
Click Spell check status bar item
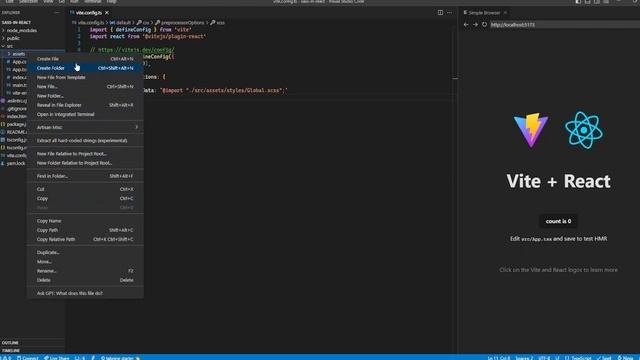click(604, 358)
